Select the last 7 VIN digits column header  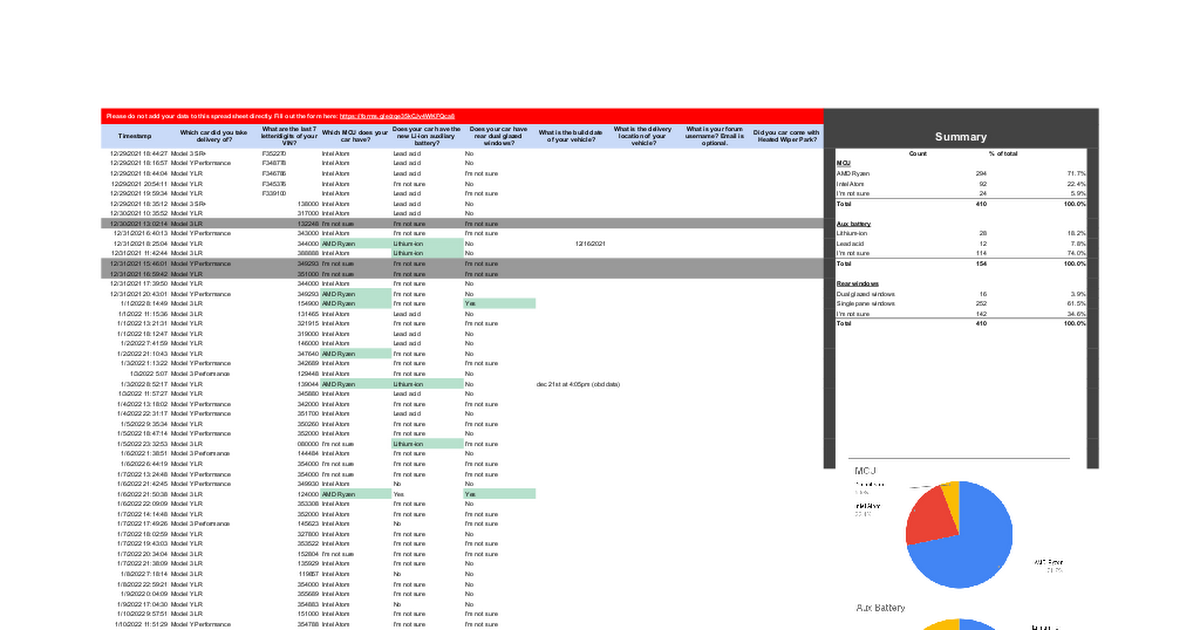click(x=288, y=135)
